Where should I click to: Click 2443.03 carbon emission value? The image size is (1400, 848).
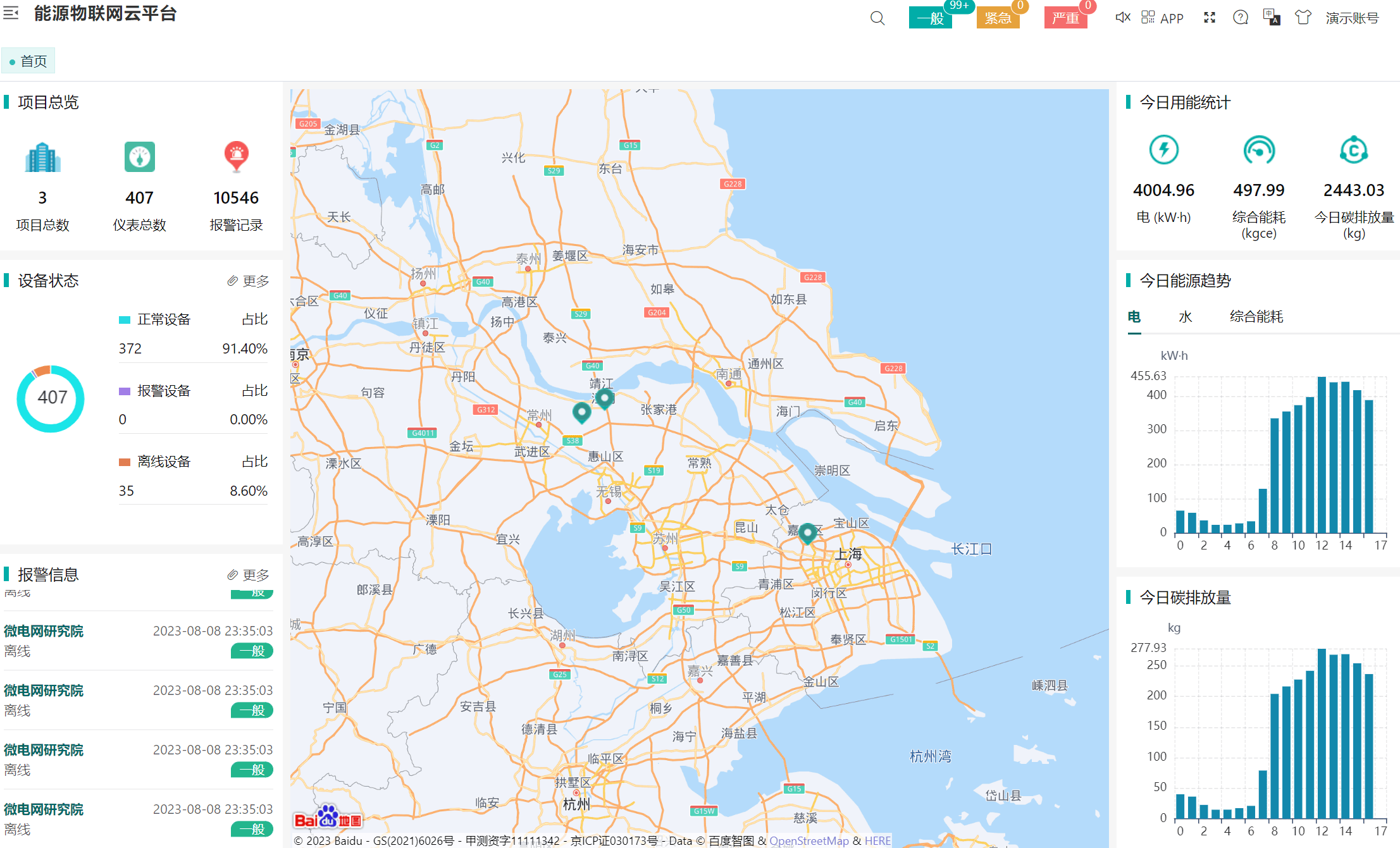click(1354, 190)
